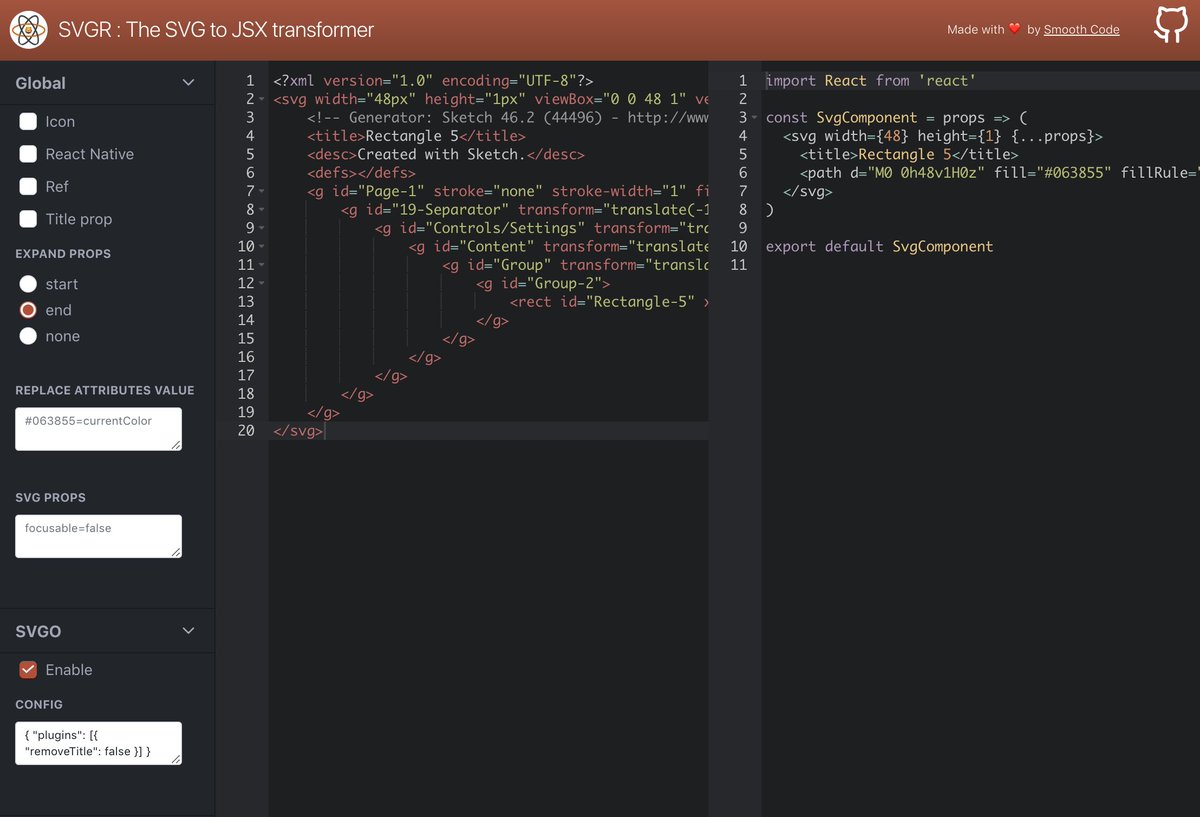Click line number 20 in SVG editor

pos(246,430)
